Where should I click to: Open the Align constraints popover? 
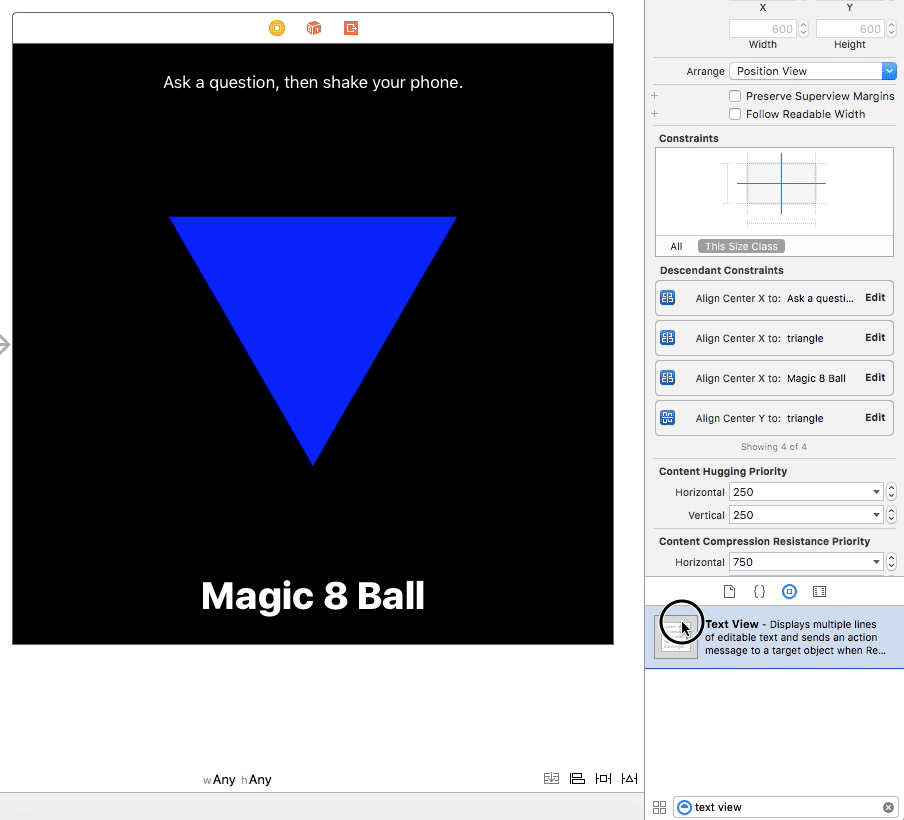(x=578, y=778)
